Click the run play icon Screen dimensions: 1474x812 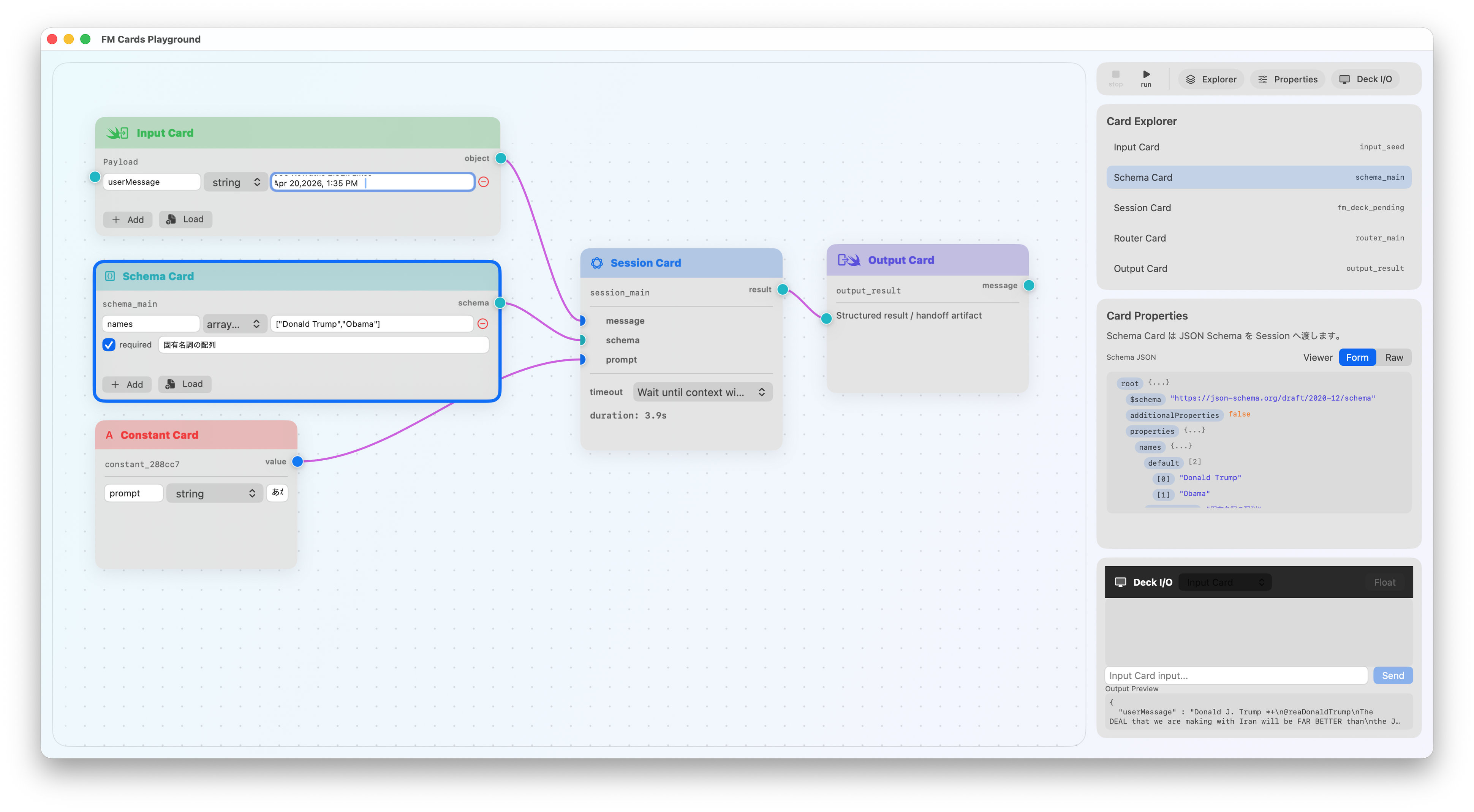[x=1146, y=74]
